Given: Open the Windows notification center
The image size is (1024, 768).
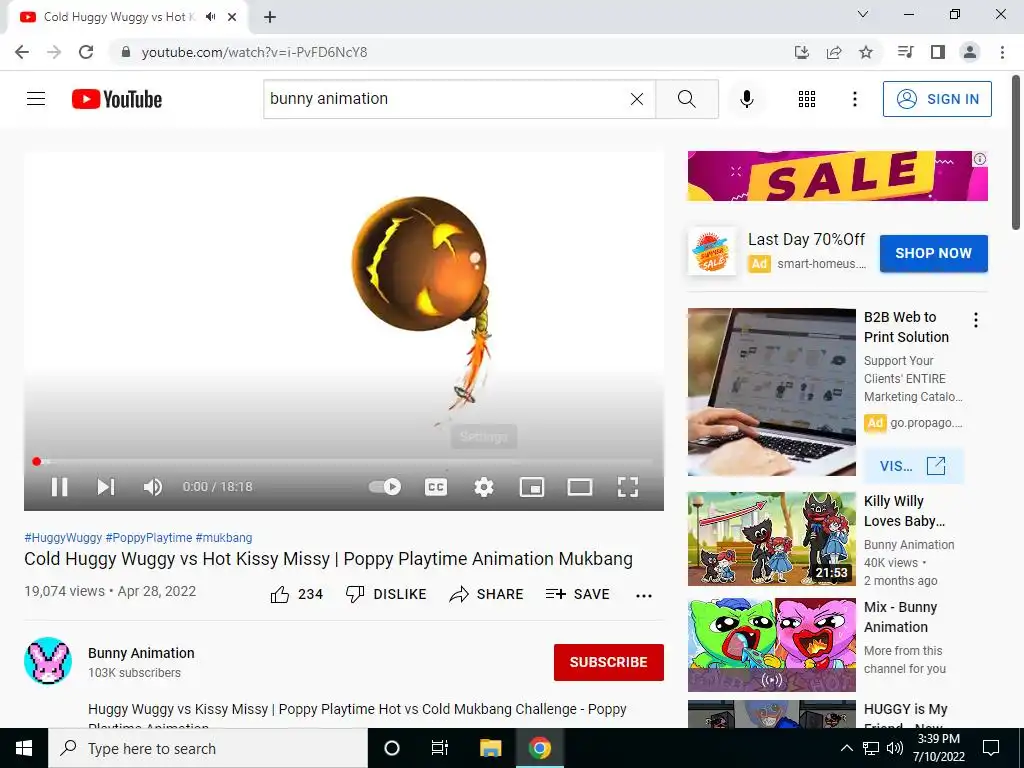Looking at the screenshot, I should [x=991, y=748].
